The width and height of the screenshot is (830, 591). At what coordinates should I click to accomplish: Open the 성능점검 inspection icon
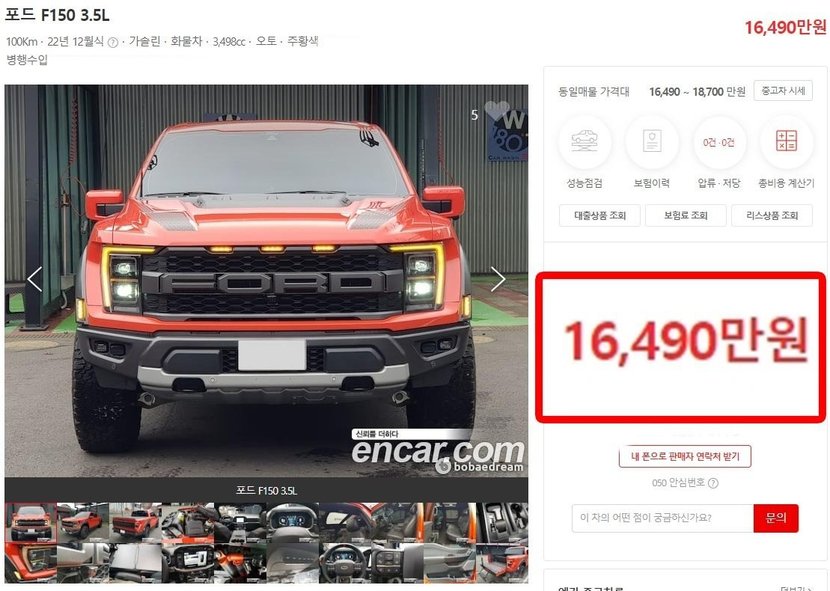(584, 141)
